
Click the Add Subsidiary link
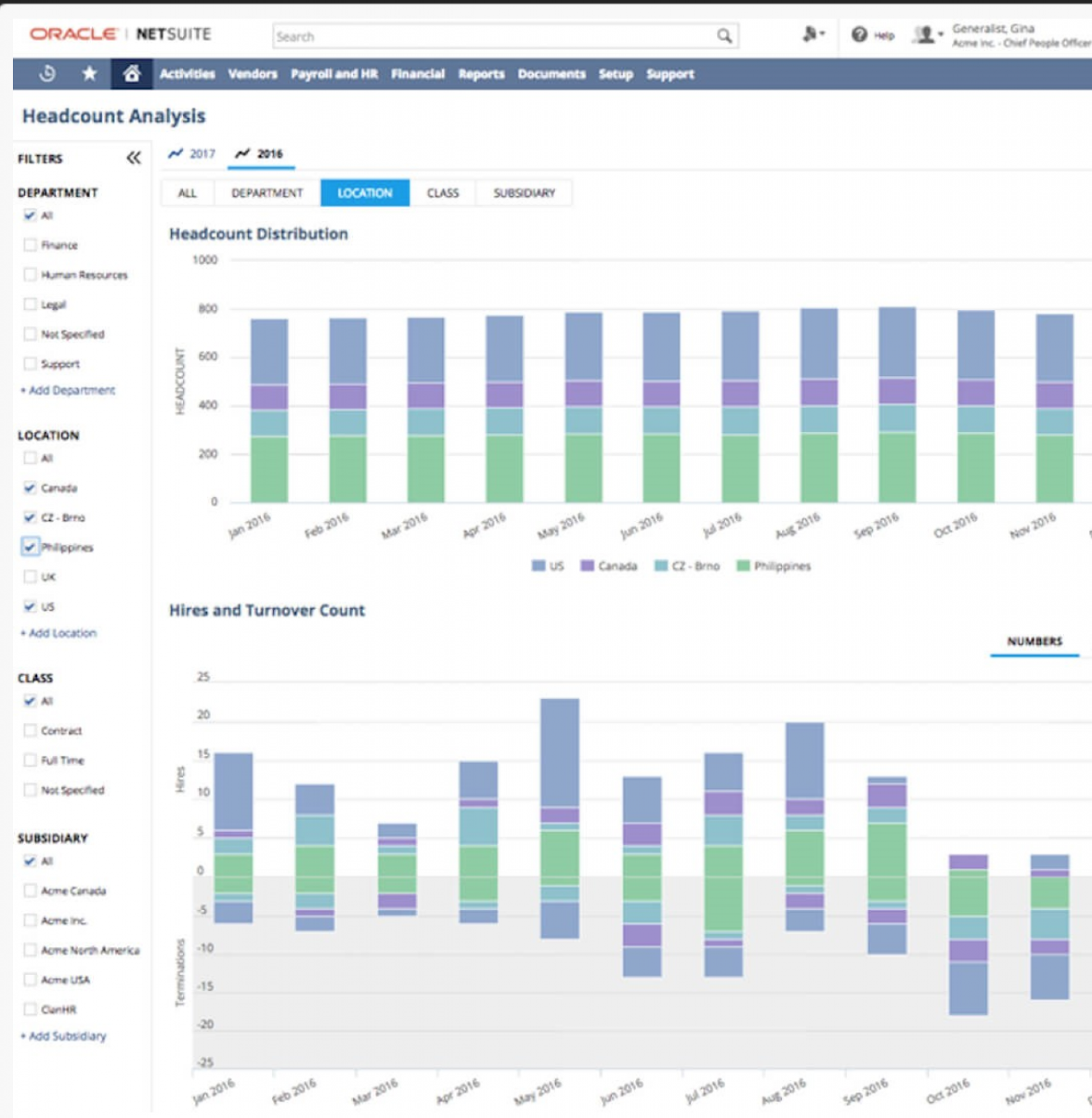[x=64, y=1036]
